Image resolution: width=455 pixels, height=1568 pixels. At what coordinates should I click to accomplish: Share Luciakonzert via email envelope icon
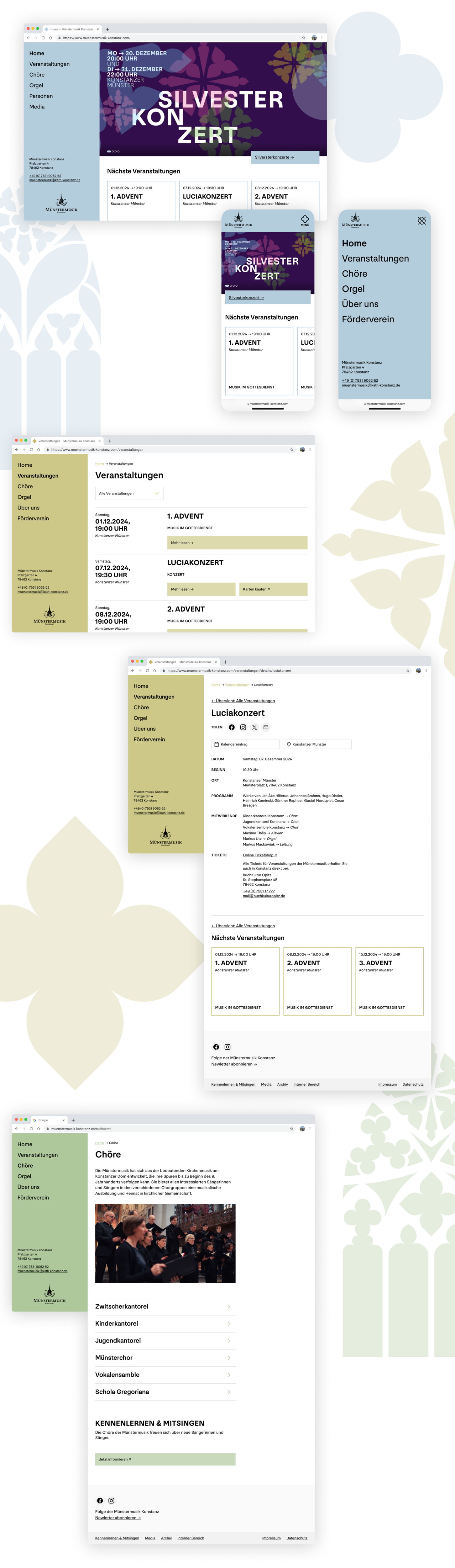point(266,727)
